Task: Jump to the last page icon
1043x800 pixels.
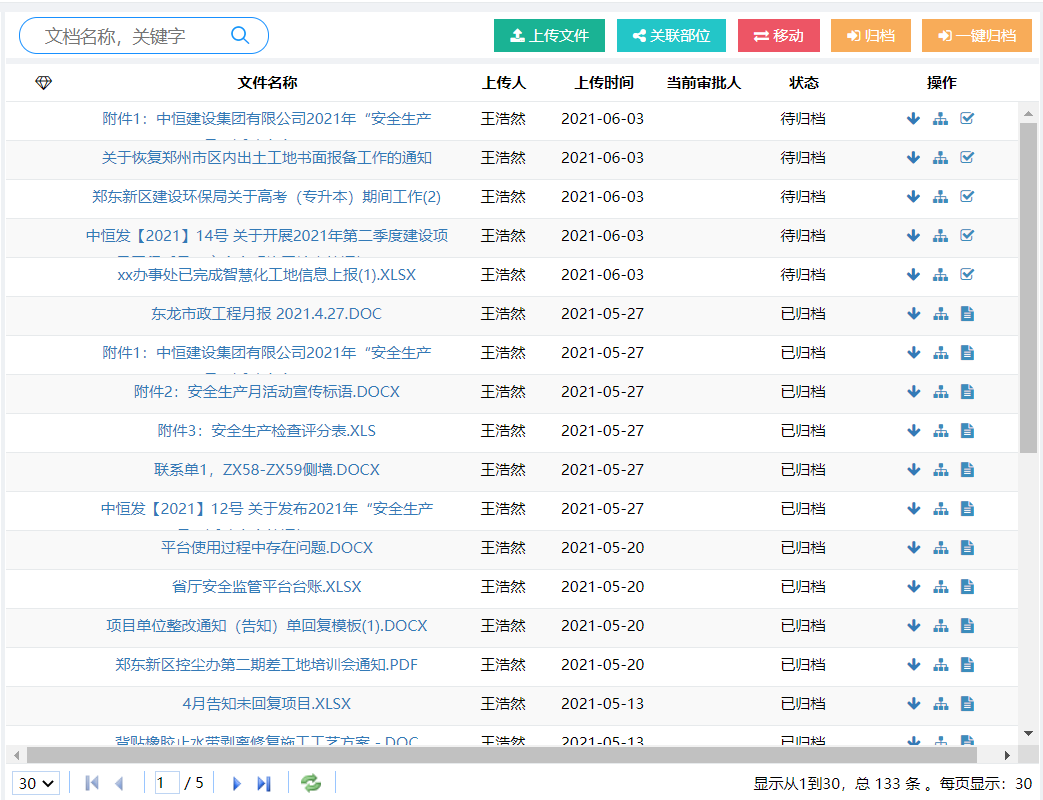Action: [x=263, y=783]
